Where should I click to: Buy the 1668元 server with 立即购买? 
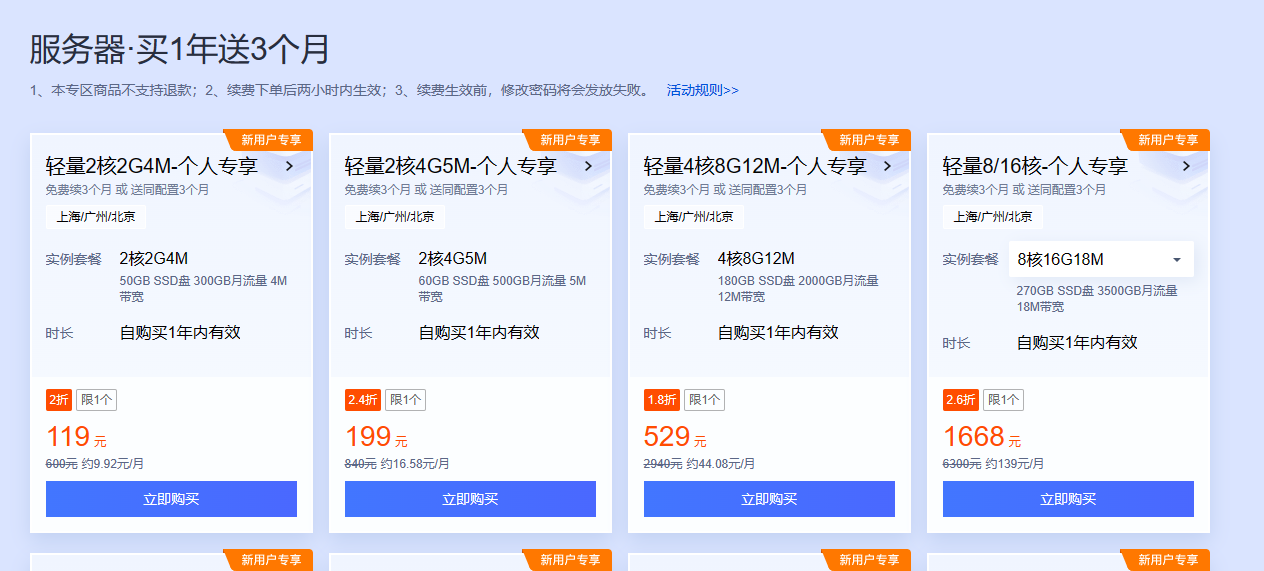1068,499
